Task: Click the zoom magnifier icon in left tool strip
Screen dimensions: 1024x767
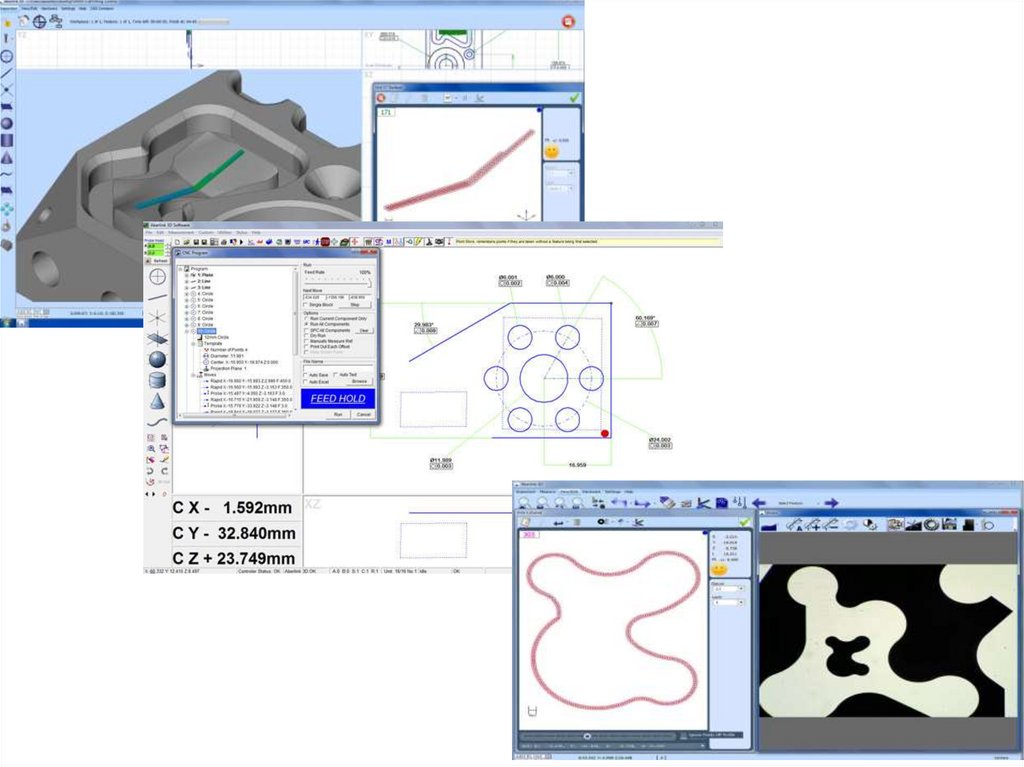Action: (151, 449)
